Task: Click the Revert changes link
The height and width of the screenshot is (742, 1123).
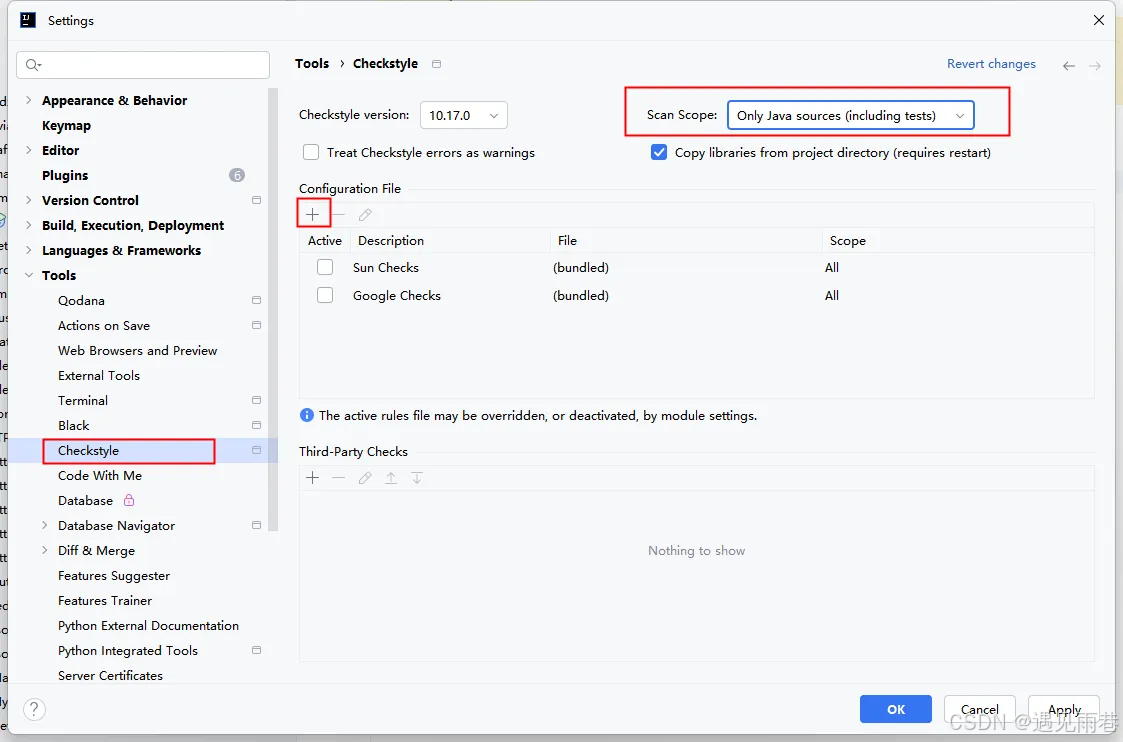Action: click(991, 63)
